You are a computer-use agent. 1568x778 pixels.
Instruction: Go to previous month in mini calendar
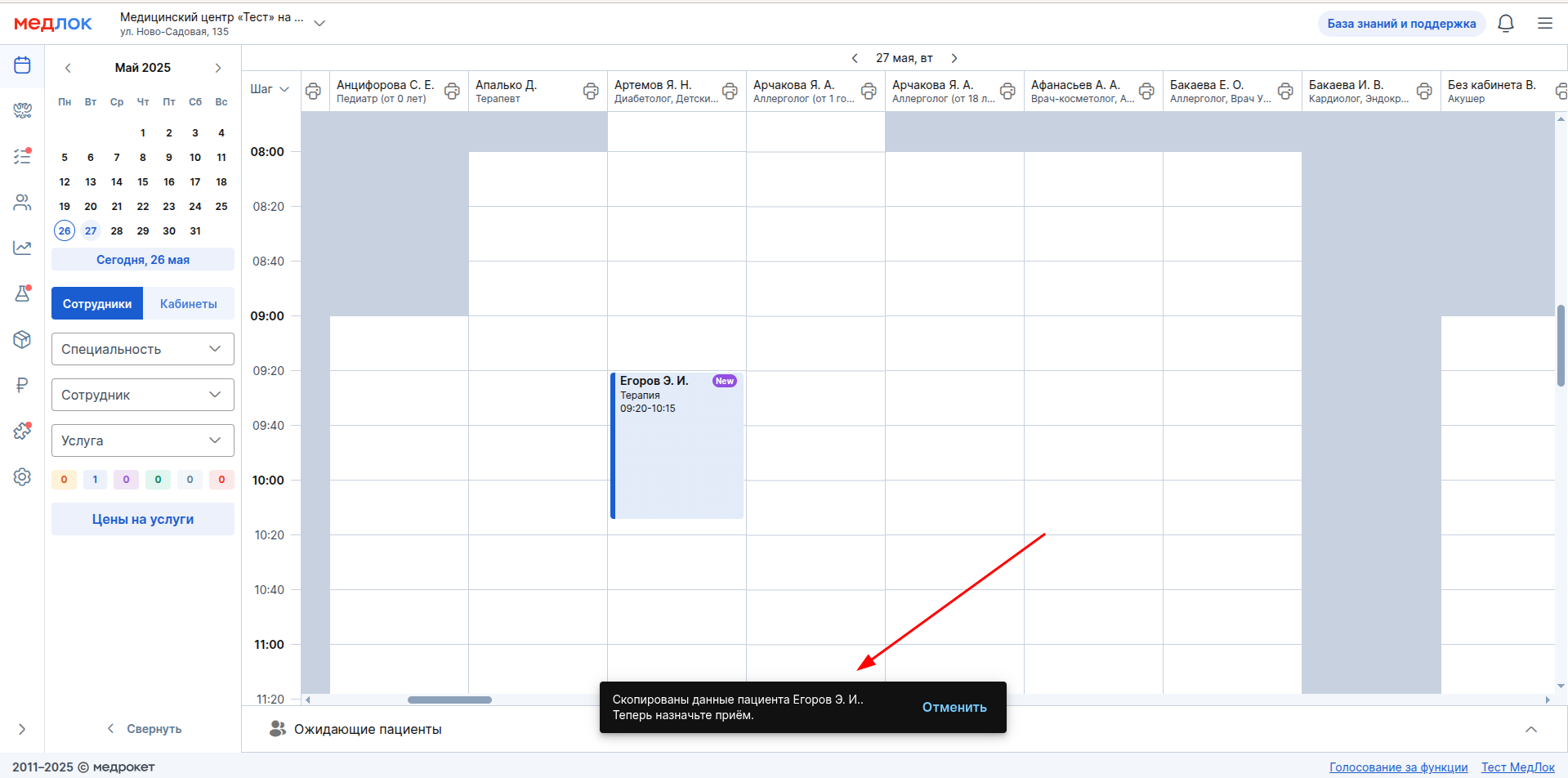pyautogui.click(x=68, y=68)
